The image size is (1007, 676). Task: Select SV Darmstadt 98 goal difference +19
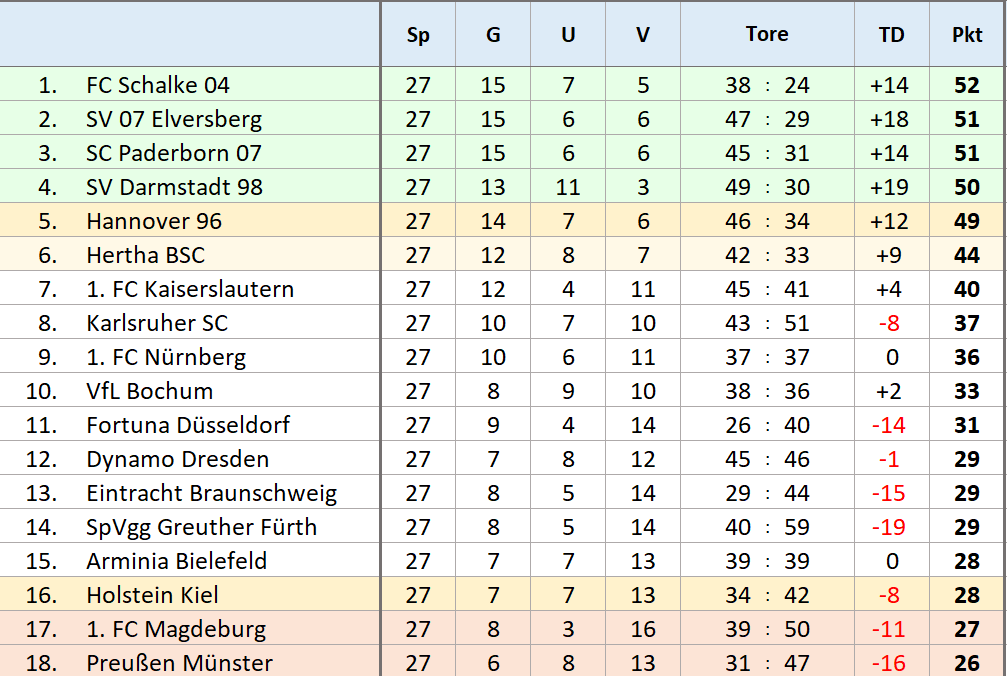coord(889,187)
